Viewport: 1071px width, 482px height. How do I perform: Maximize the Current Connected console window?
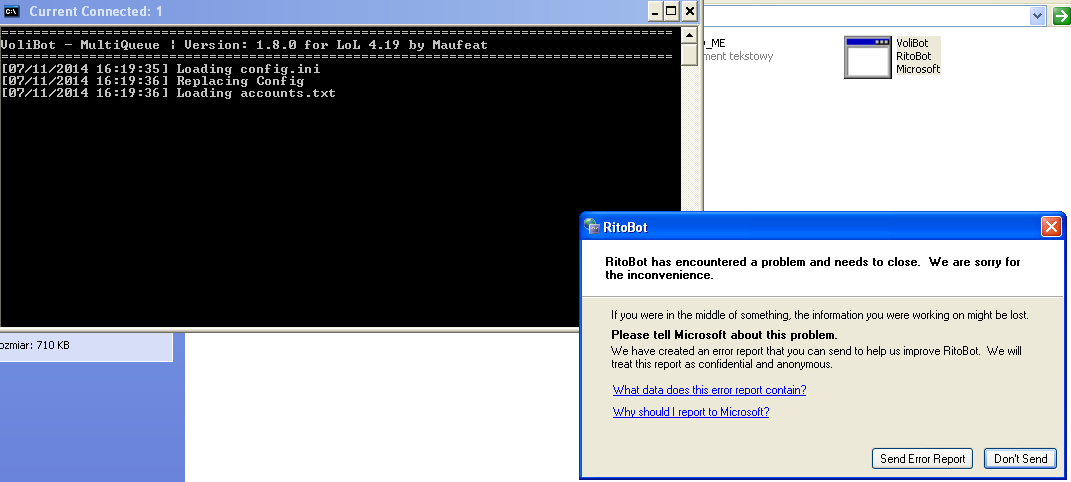[671, 11]
